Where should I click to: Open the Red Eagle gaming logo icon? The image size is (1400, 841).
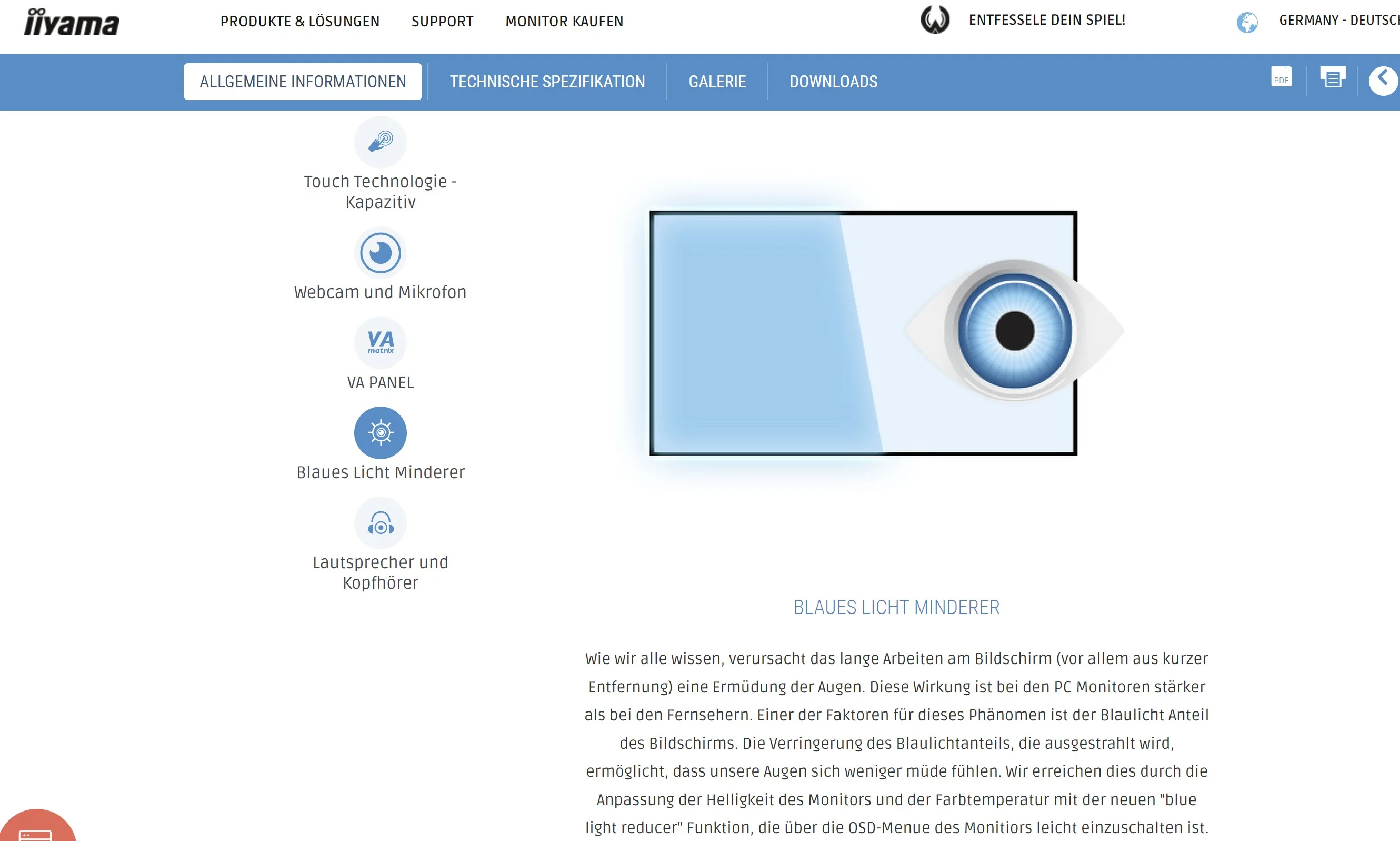935,20
